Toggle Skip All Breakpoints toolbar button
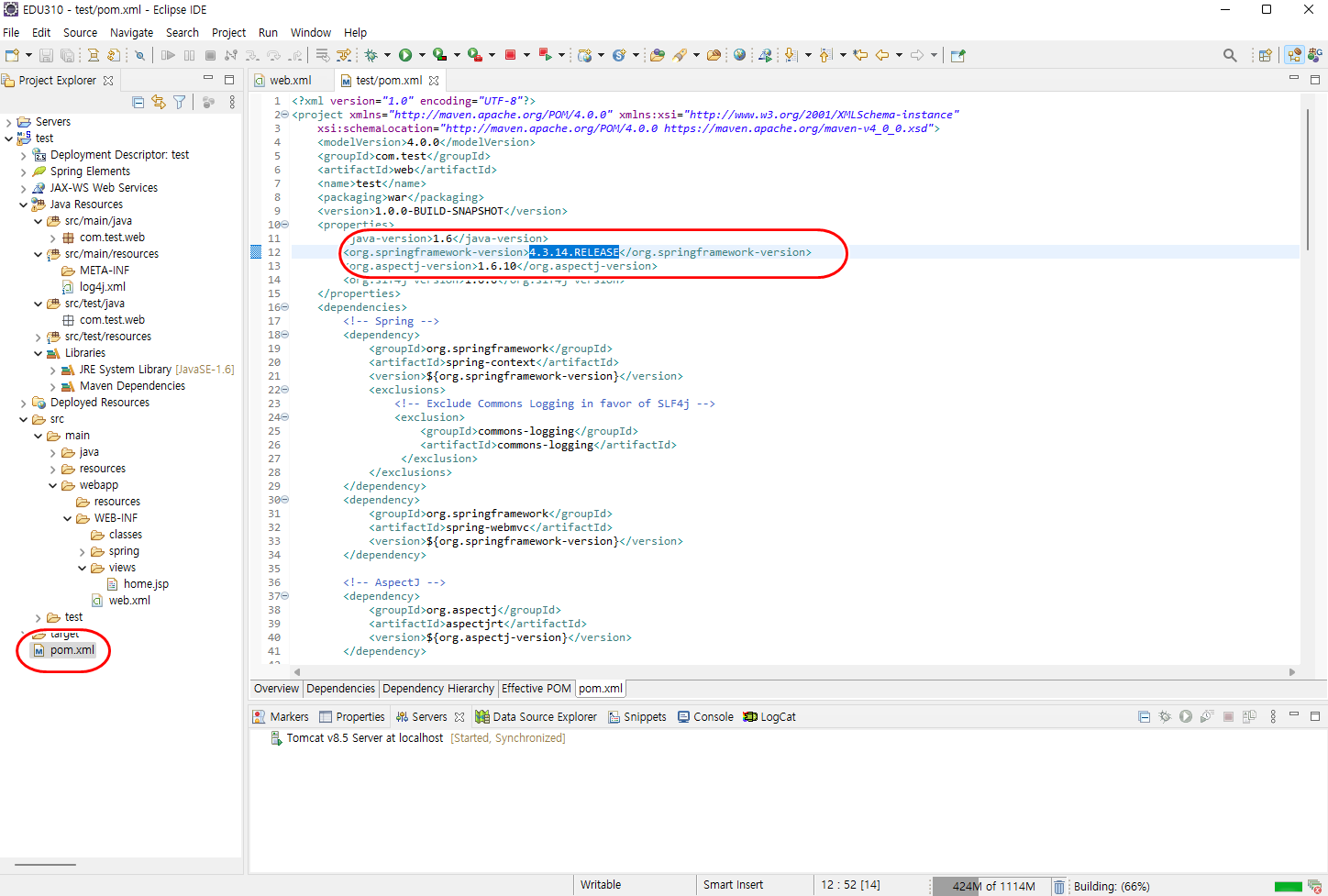1328x896 pixels. 140,55
